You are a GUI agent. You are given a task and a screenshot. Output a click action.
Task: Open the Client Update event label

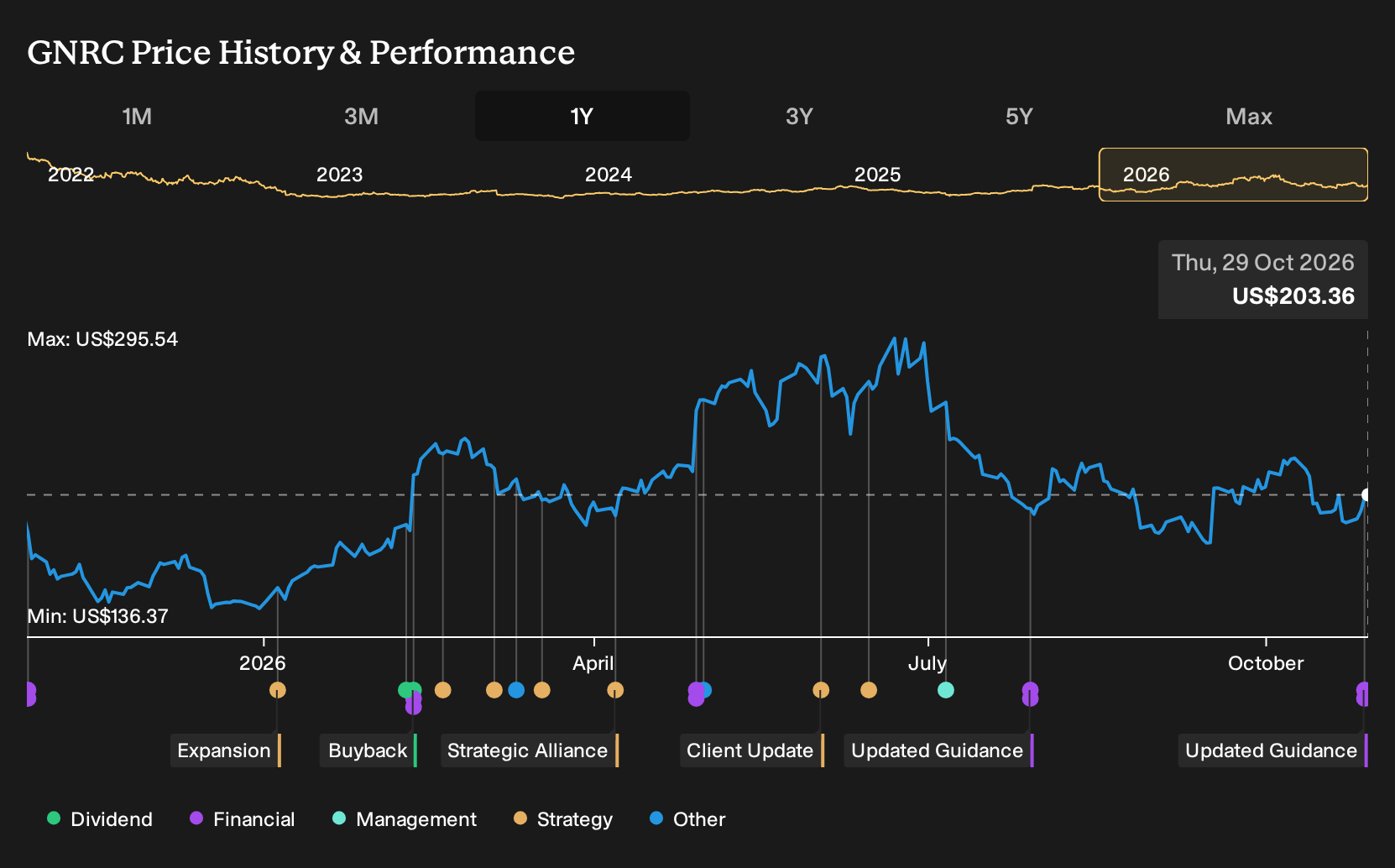751,750
